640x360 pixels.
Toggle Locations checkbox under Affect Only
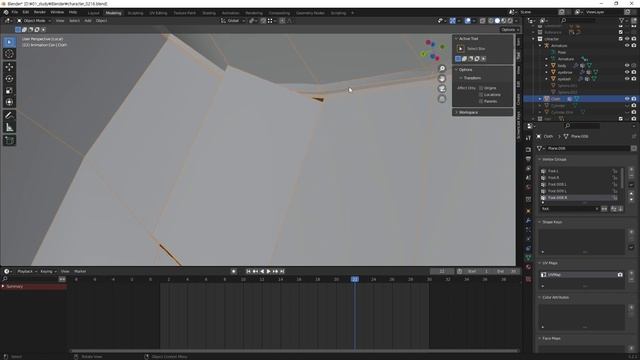click(x=481, y=95)
